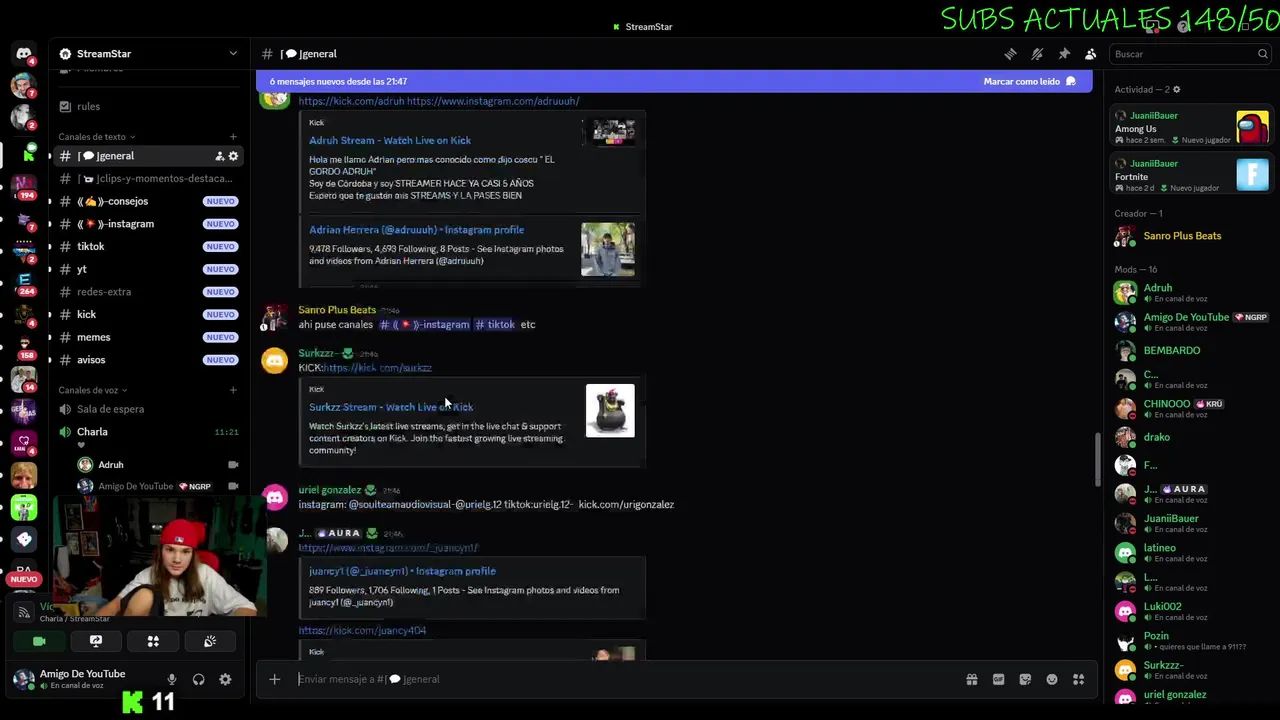Open the avisos channel
Screen dimensions: 1280x720
tap(149, 360)
